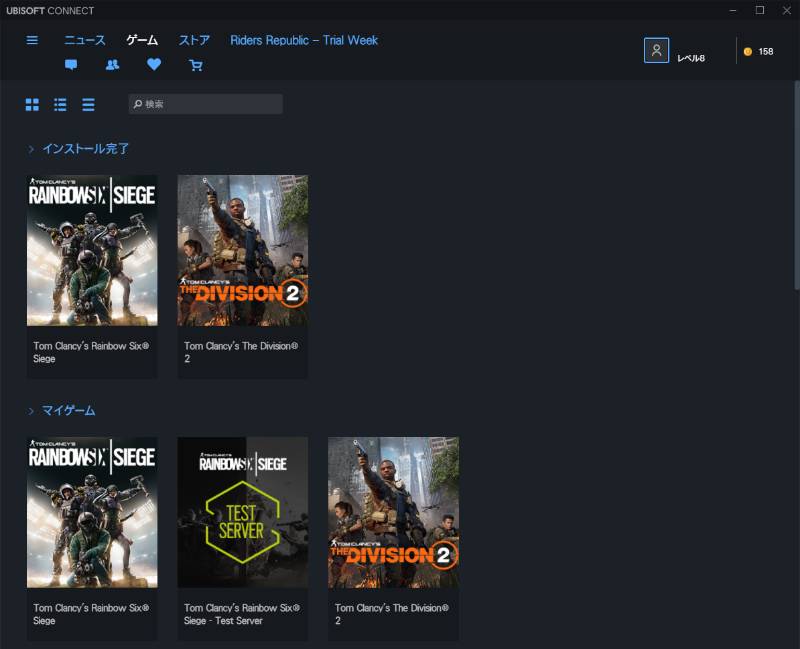Click Rainbow Six Siege - Test Server title

[242, 614]
